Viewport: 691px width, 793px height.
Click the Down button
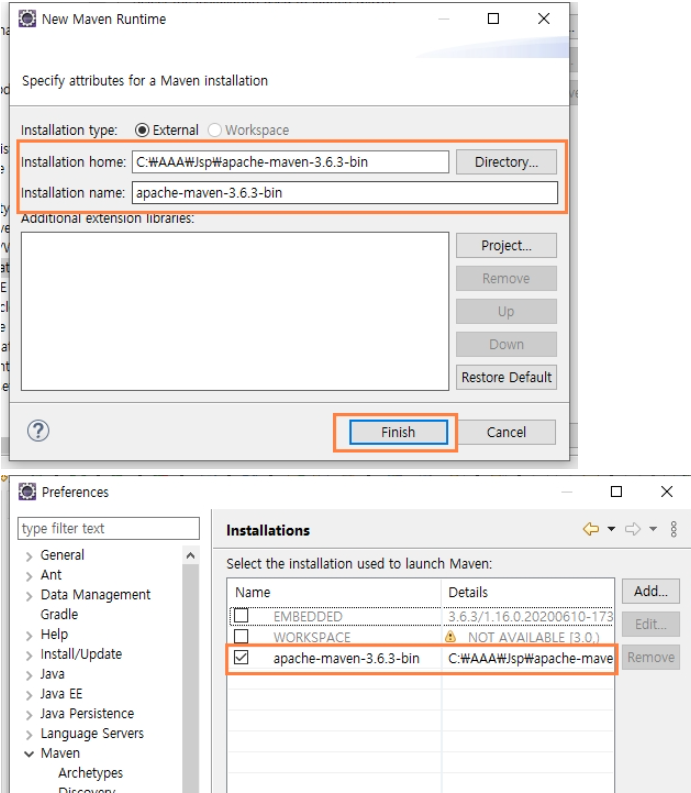(506, 344)
